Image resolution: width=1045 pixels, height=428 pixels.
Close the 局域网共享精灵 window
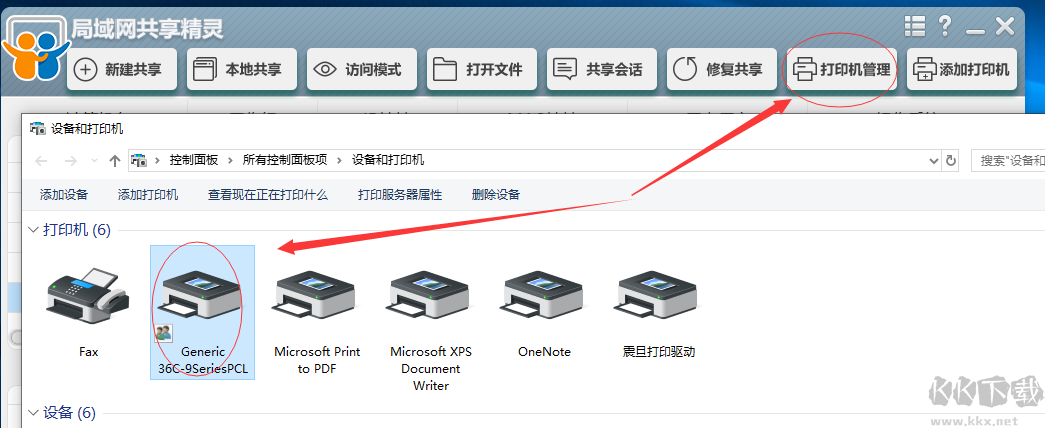click(x=1004, y=27)
